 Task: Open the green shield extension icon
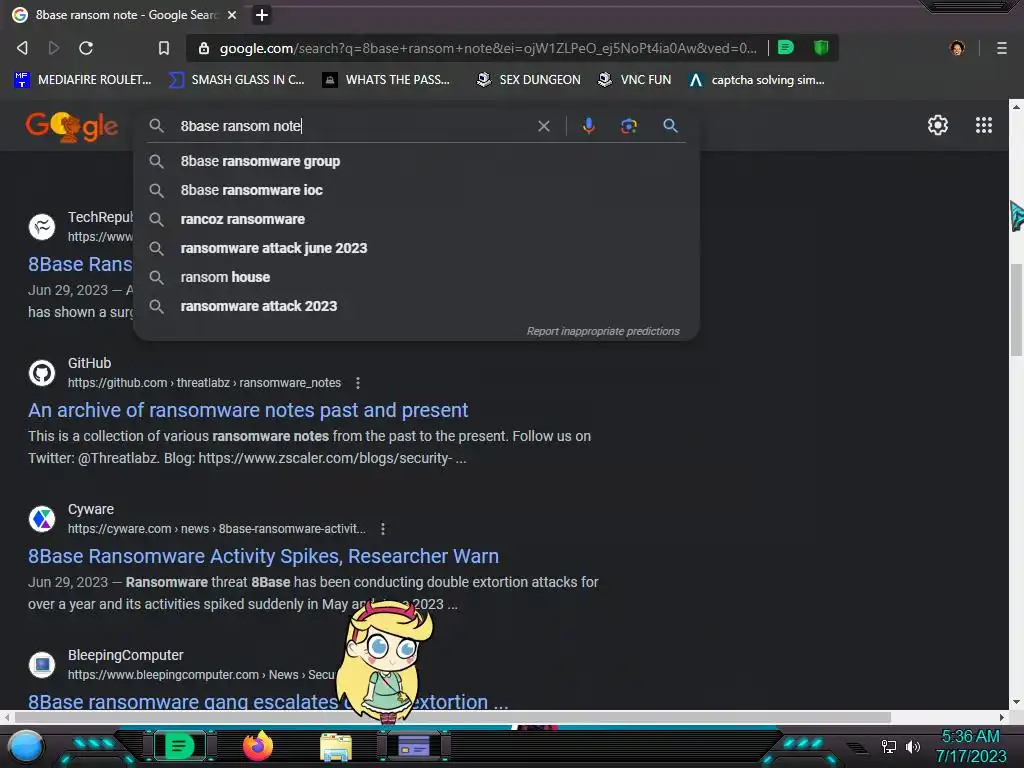821,47
